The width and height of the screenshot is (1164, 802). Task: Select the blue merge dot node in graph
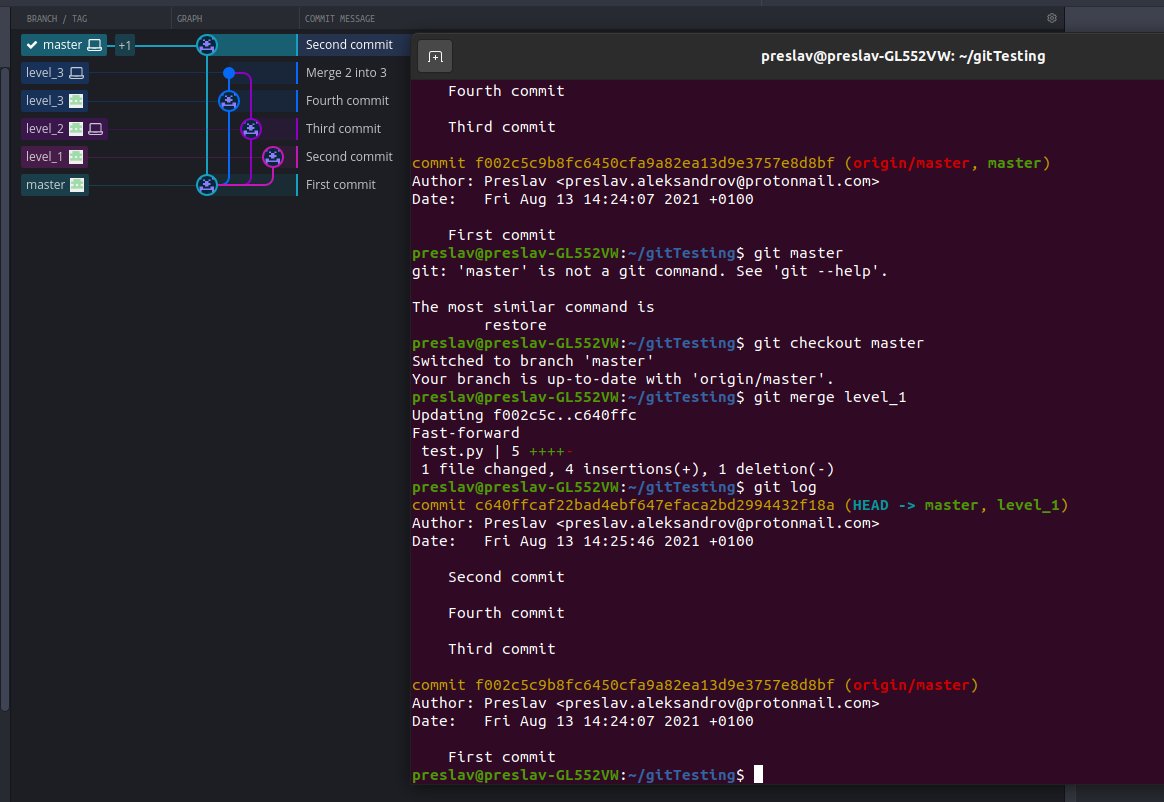click(229, 73)
